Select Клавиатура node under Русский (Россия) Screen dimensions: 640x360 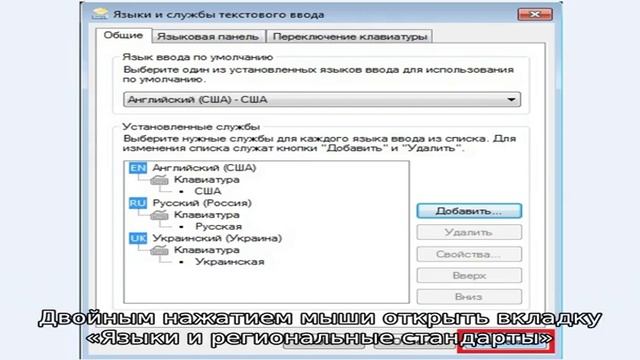[x=207, y=215]
